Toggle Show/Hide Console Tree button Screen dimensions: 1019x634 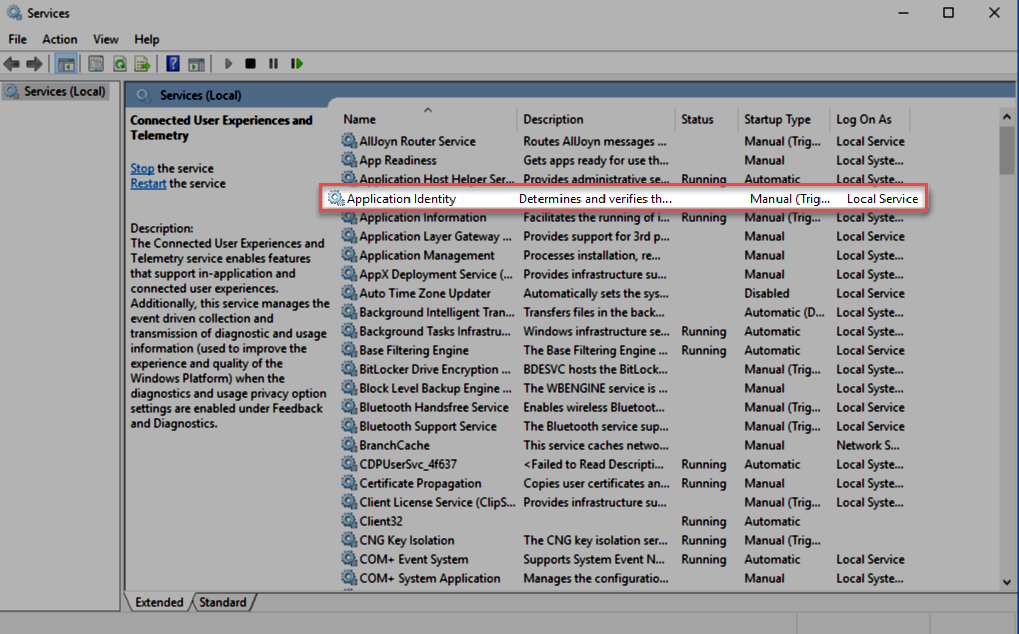point(66,64)
